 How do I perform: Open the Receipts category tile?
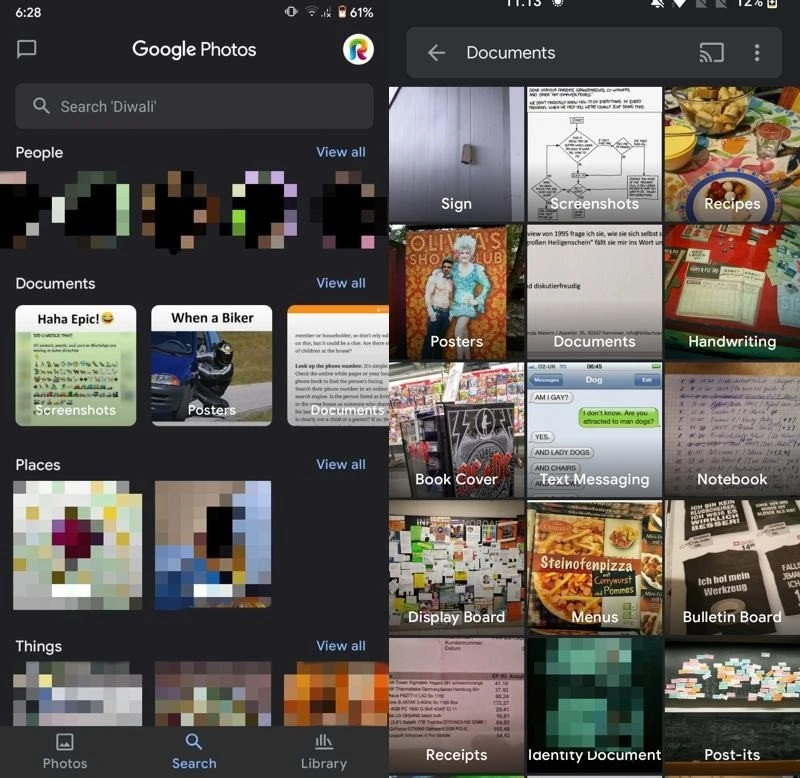pos(456,705)
